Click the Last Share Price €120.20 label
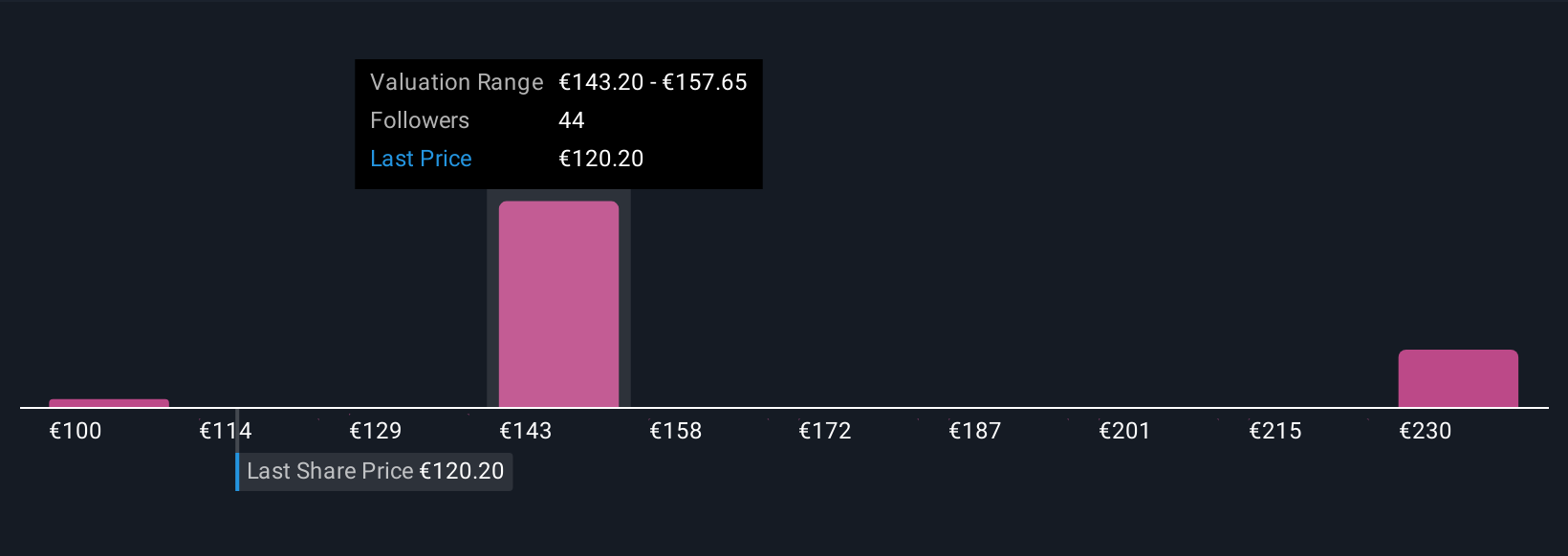The image size is (1568, 556). coord(375,471)
